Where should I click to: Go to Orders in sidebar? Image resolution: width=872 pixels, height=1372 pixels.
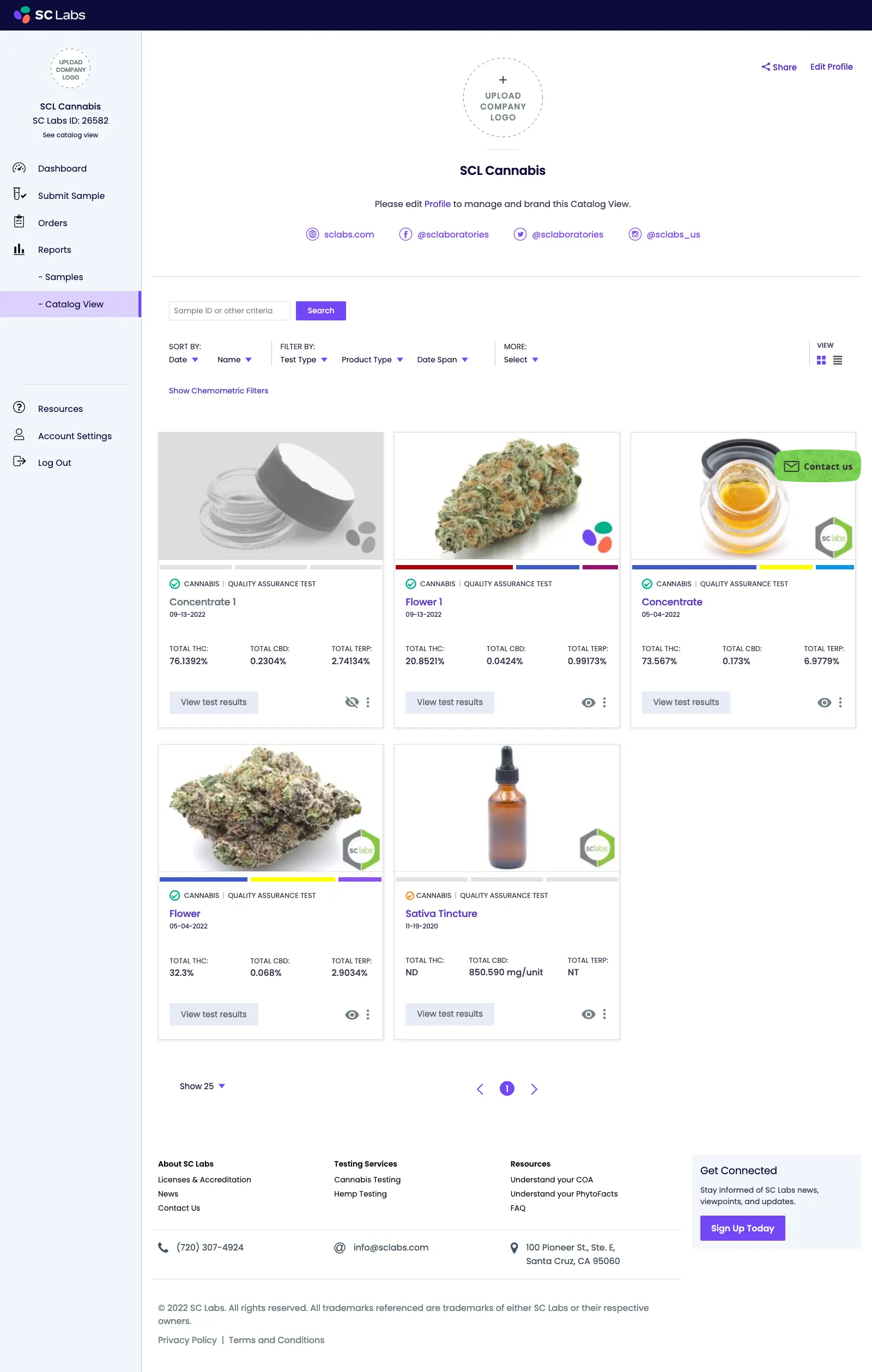pos(52,223)
